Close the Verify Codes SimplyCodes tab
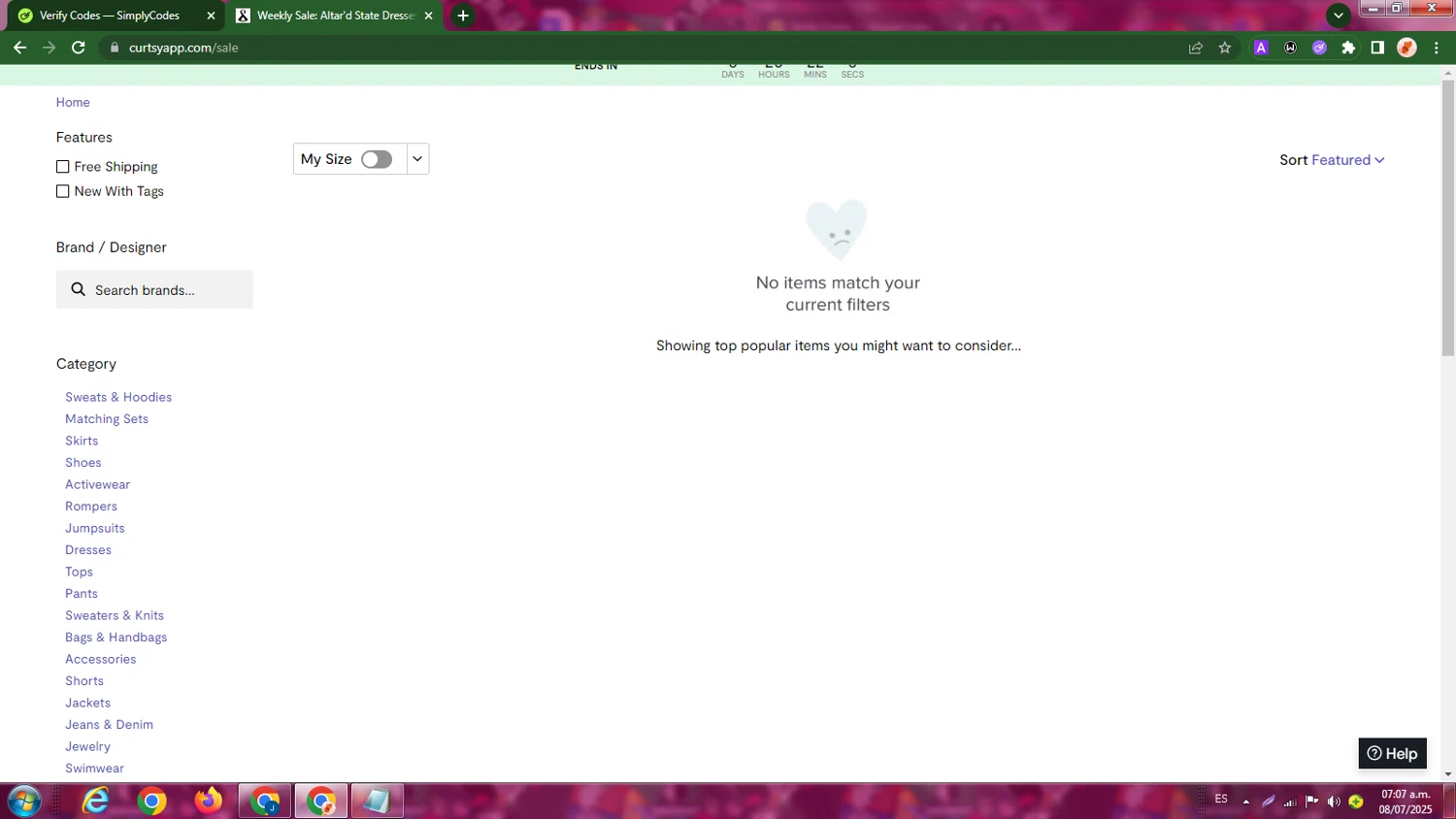 click(x=211, y=16)
